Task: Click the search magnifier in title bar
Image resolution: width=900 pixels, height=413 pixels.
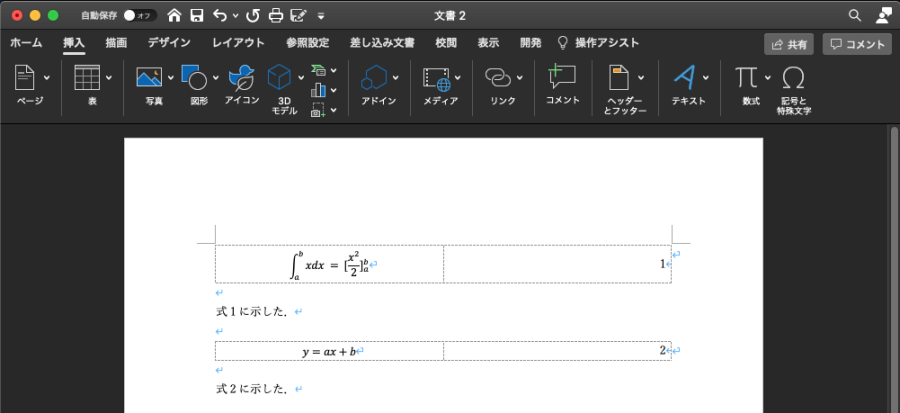Action: [854, 15]
